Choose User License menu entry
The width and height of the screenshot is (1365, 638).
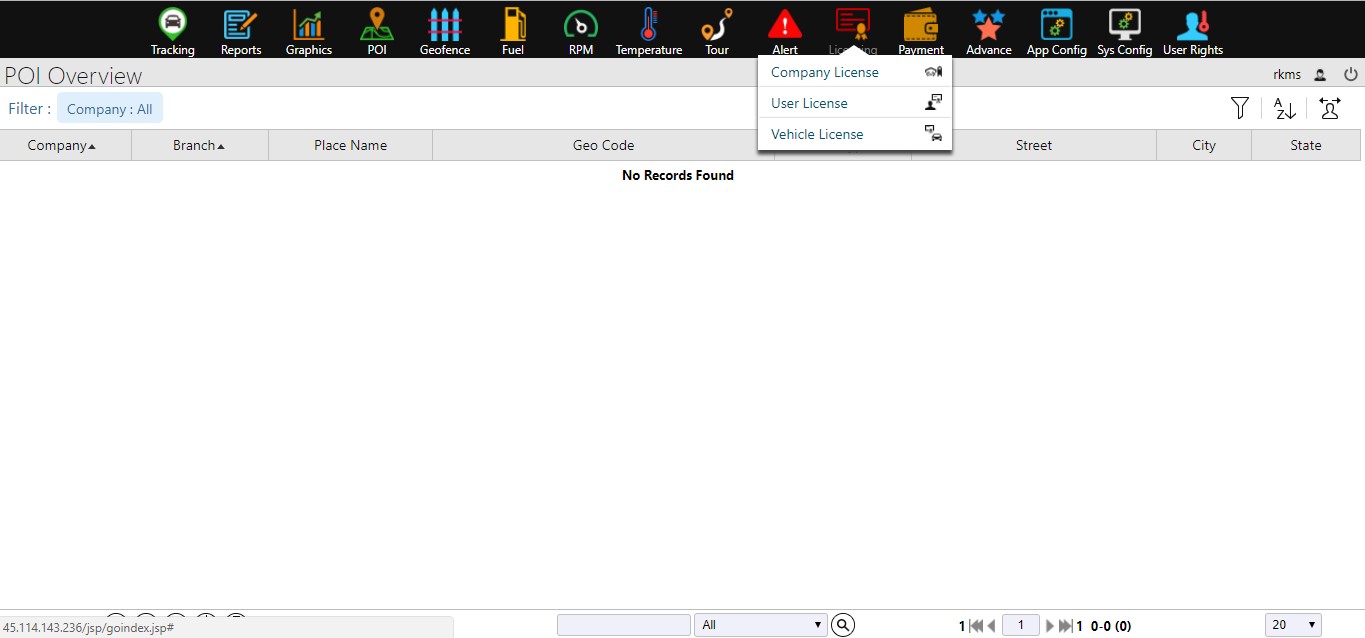point(809,103)
